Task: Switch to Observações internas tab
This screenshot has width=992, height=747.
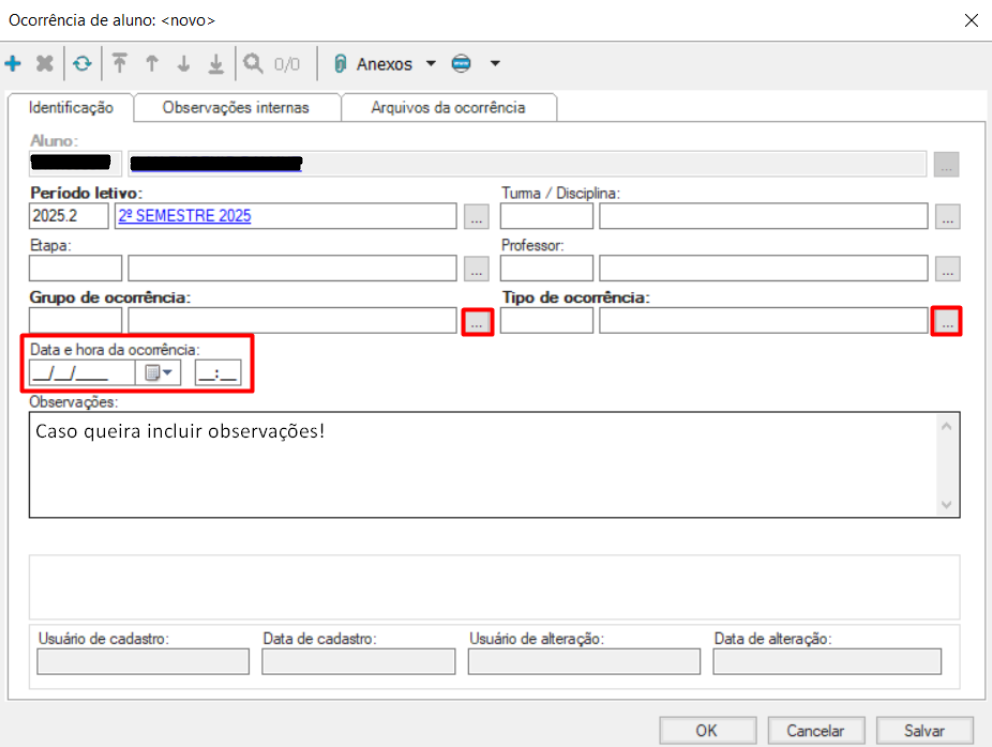Action: point(236,107)
